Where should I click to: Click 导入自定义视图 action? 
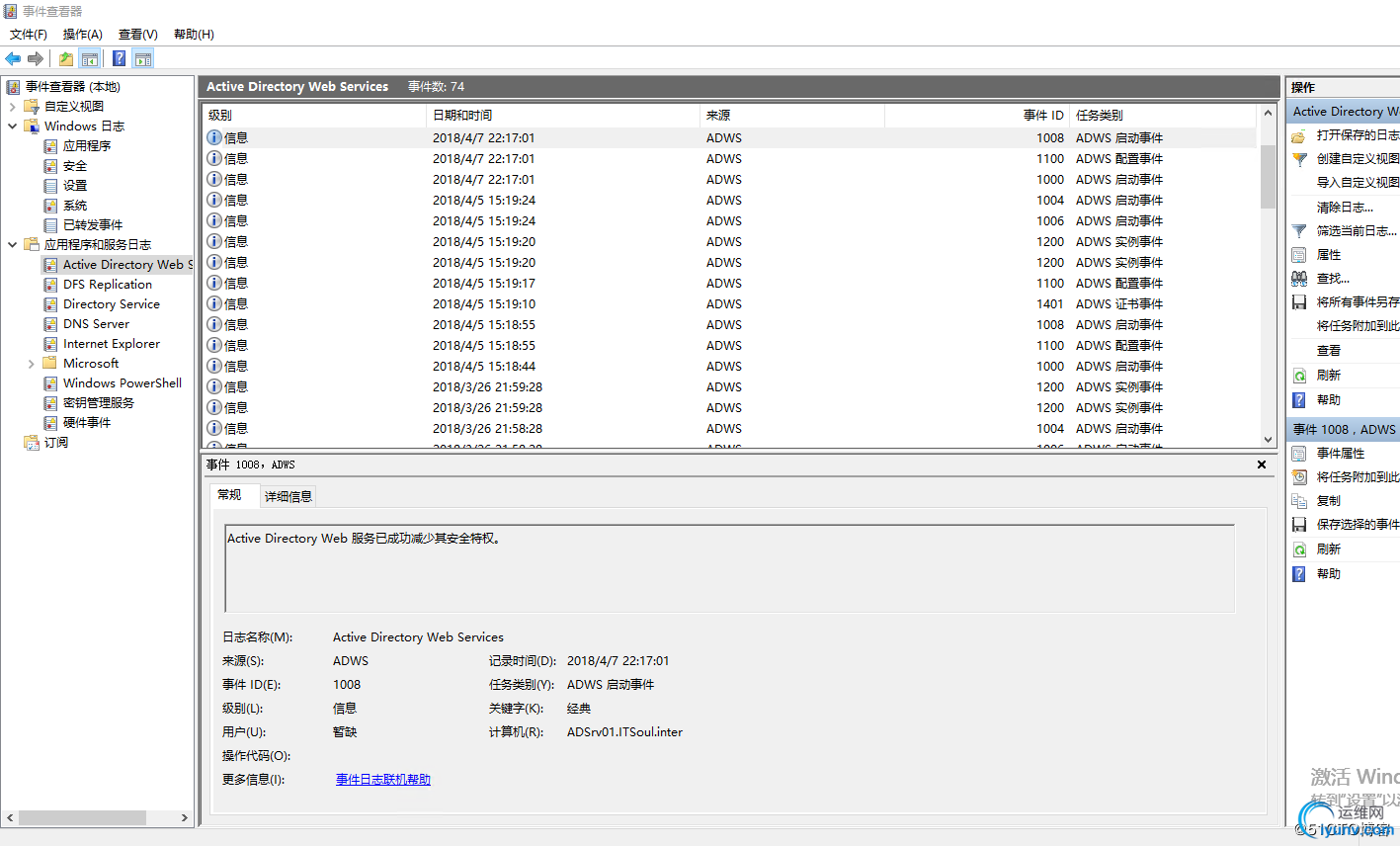1357,182
